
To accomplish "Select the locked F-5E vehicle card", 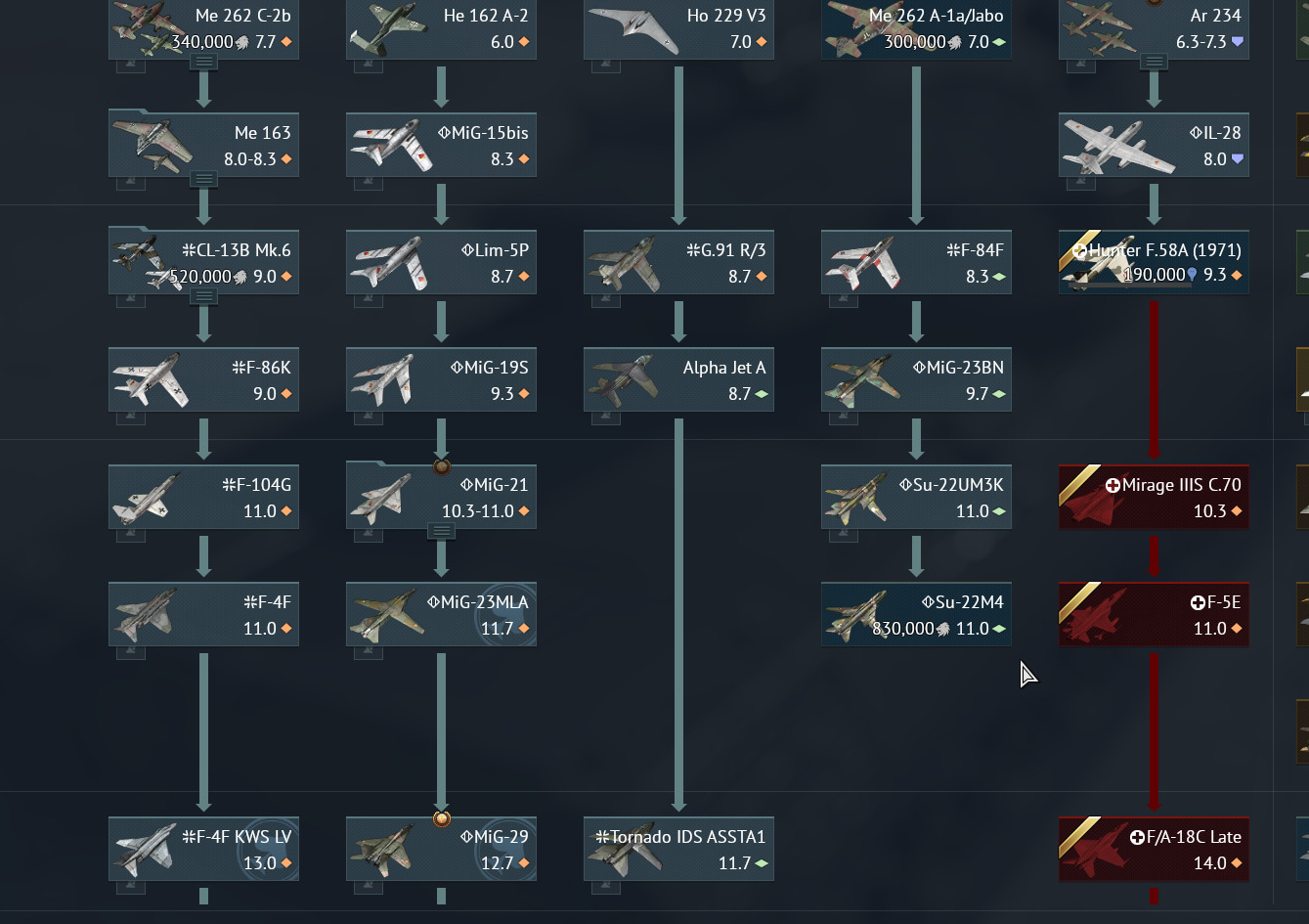I will point(1154,614).
